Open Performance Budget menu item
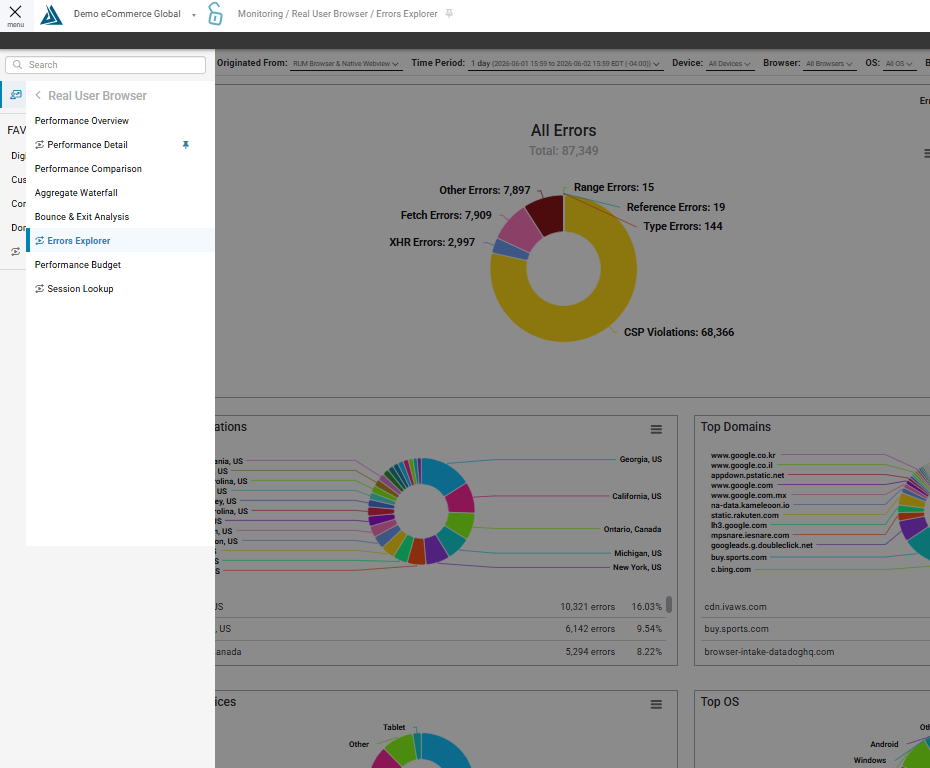Image resolution: width=930 pixels, height=768 pixels. (120, 265)
